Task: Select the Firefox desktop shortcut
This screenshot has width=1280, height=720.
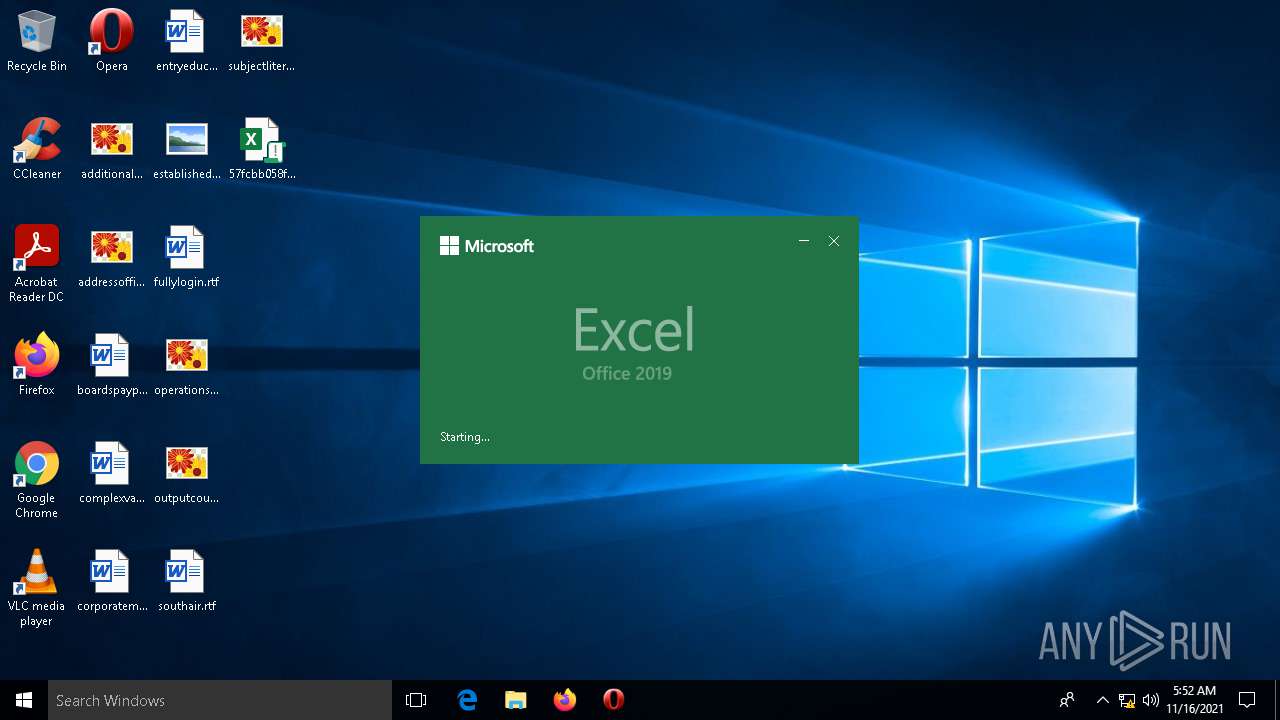Action: (37, 365)
